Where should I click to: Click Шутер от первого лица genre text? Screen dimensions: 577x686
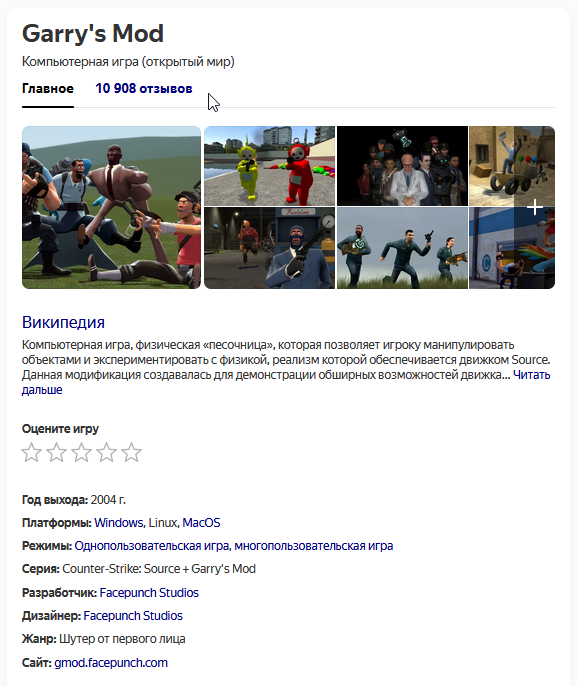(x=122, y=639)
